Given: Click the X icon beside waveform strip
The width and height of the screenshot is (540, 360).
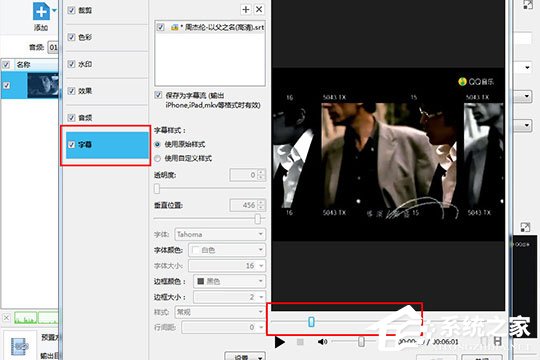Looking at the screenshot, I should coord(6,317).
